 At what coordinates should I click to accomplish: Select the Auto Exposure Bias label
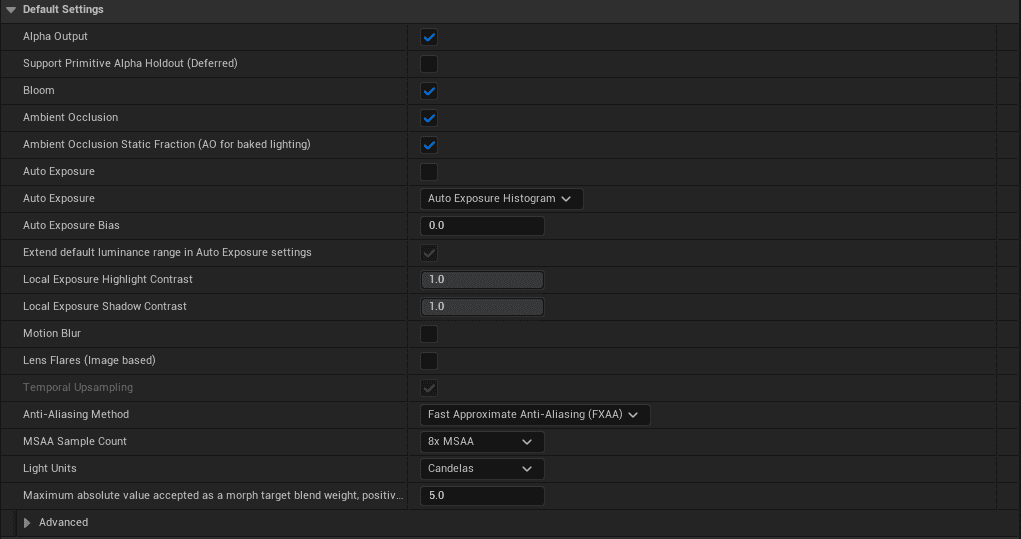71,225
